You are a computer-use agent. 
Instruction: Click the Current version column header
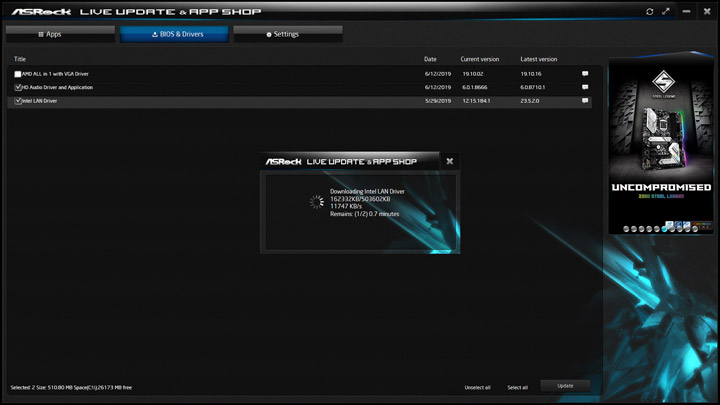480,59
